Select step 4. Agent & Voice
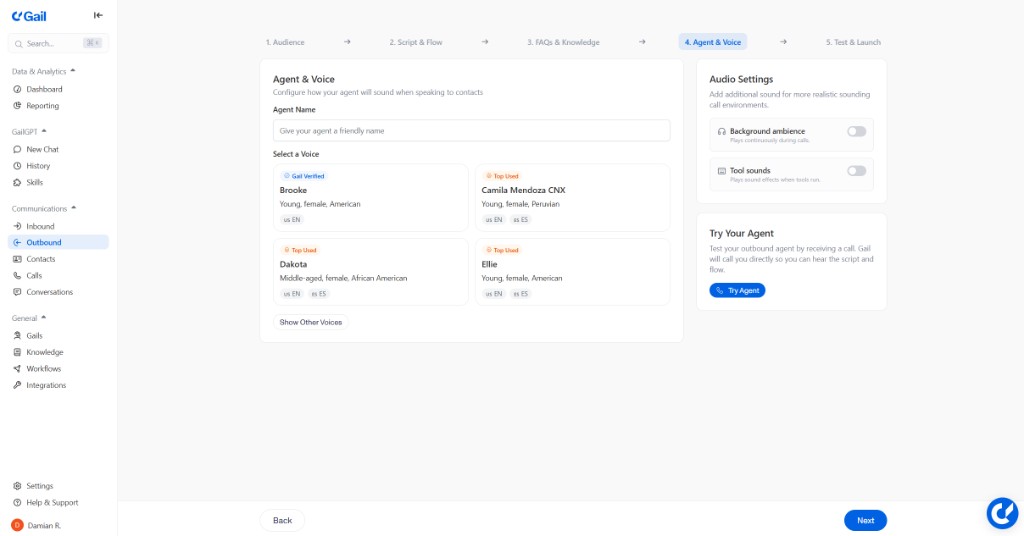The width and height of the screenshot is (1024, 536). coord(712,42)
